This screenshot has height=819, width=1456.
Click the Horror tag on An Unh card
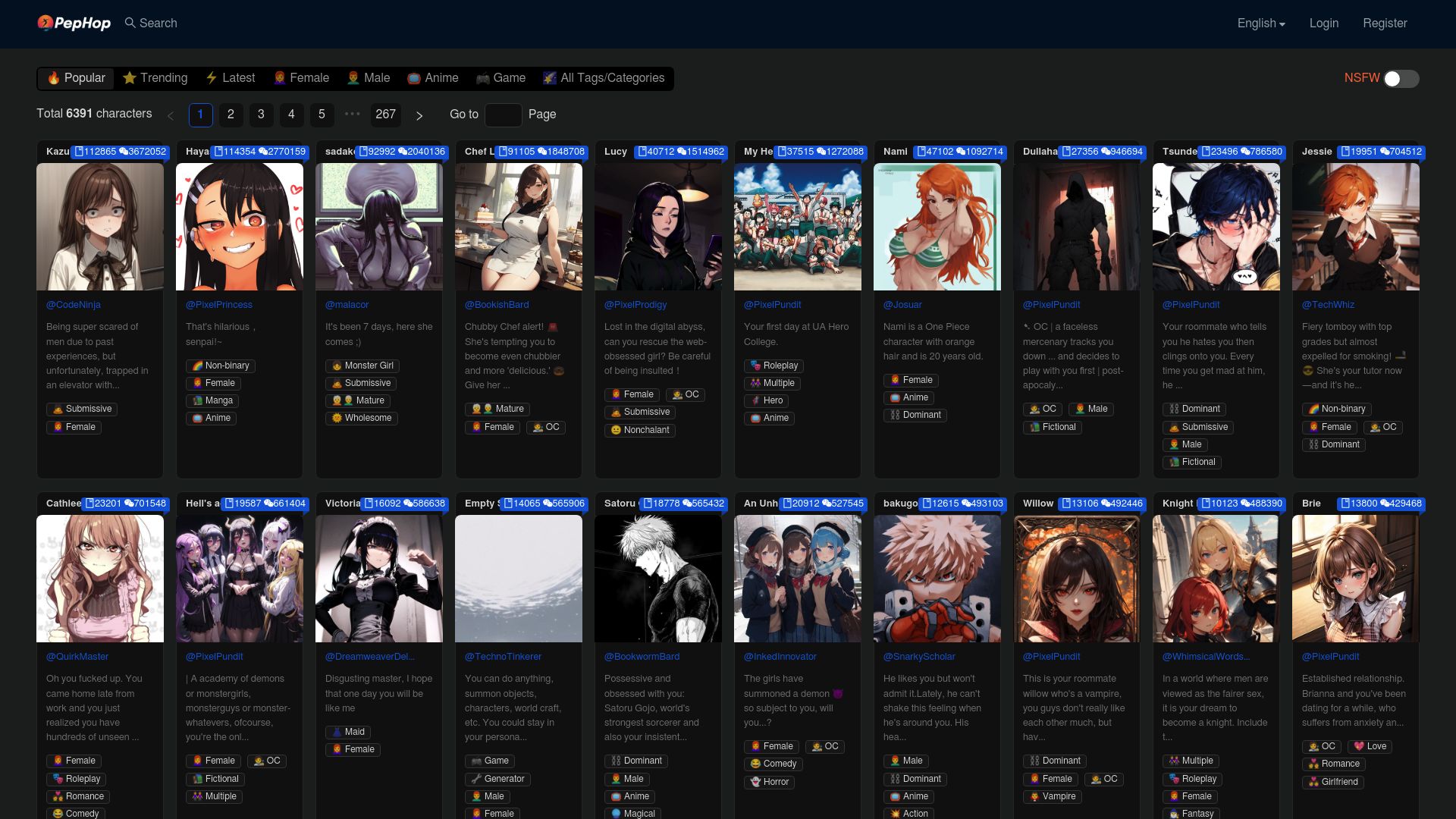(x=770, y=782)
